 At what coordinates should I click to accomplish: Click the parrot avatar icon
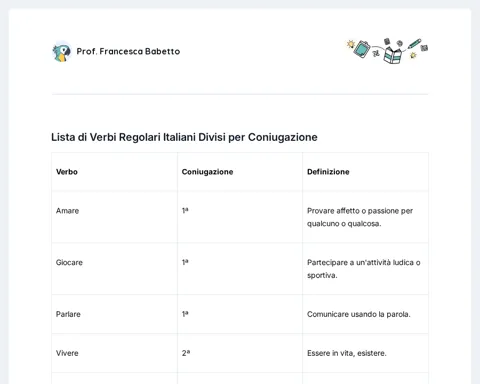click(62, 52)
